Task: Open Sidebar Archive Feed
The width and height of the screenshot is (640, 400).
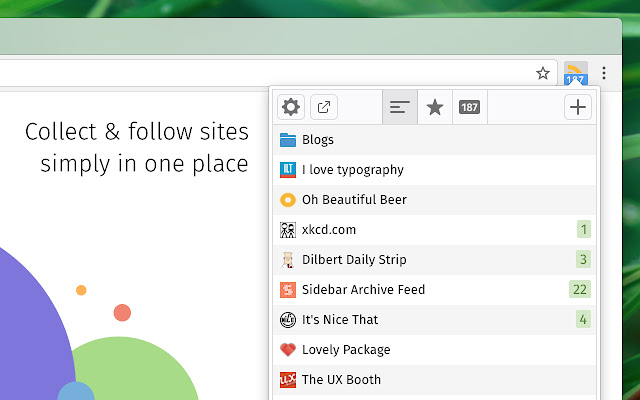Action: (x=363, y=290)
